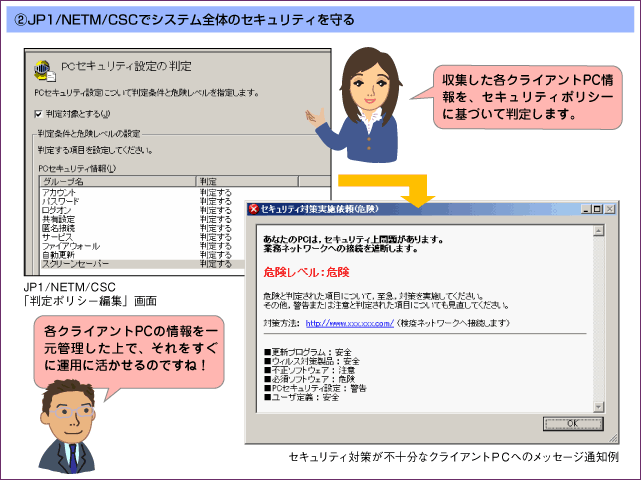The image size is (641, 480).
Task: Click the 判定する value beside アカウント
Action: (216, 192)
